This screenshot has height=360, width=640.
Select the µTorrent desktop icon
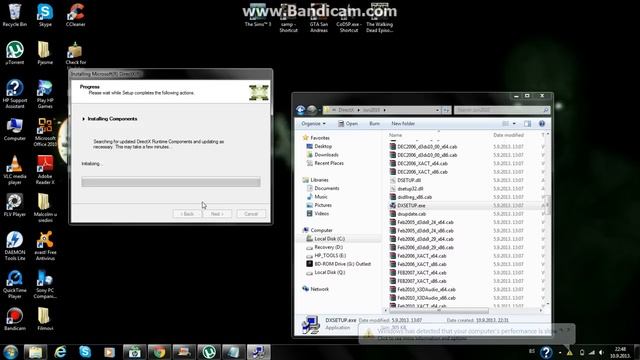click(15, 53)
